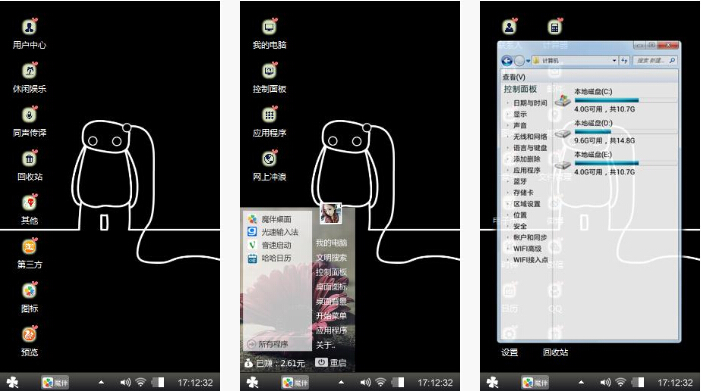The width and height of the screenshot is (701, 391).
Task: Launch the 网上冲浪 browser desktop icon
Action: [270, 158]
